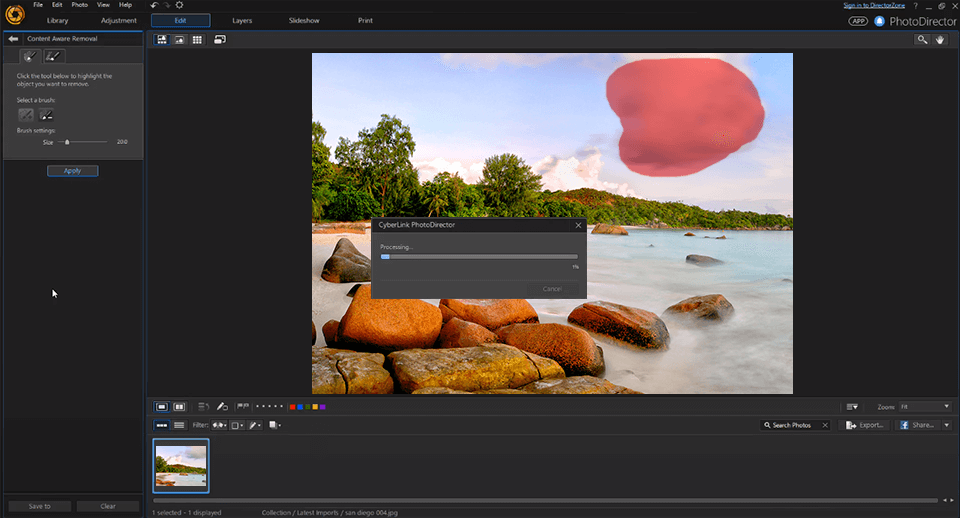This screenshot has height=518, width=960.
Task: Click the back arrow in Content Aware Removal
Action: (13, 38)
